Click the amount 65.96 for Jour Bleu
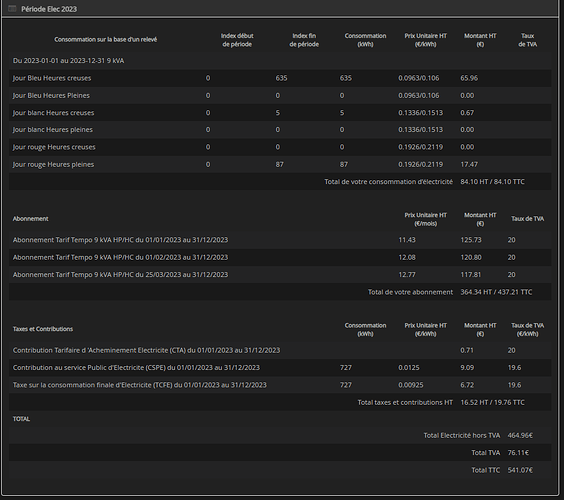 point(469,78)
